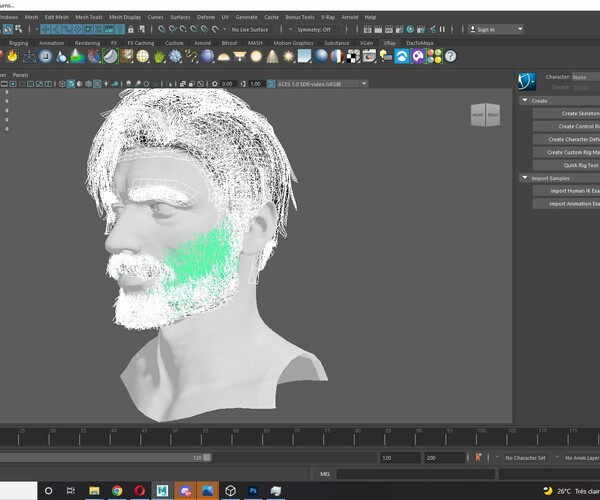Viewport: 600px width, 500px height.
Task: Click the light bulb settings shelf icon
Action: 386,56
